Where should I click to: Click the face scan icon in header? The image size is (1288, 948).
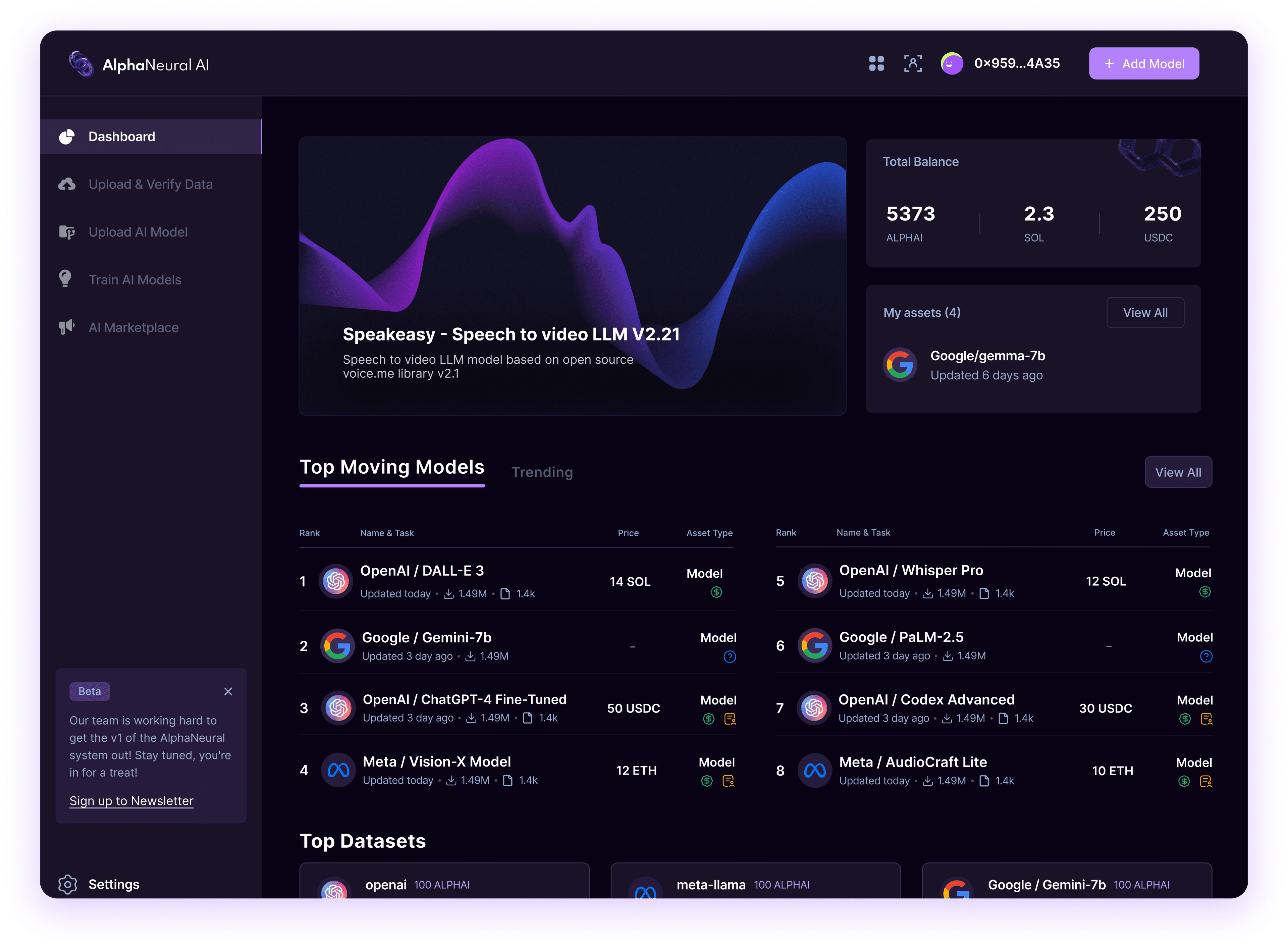913,64
